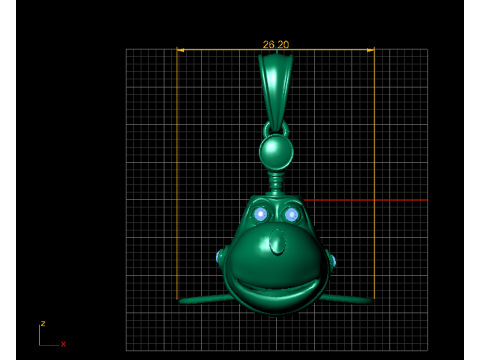Click the right blue gemstone eye

click(291, 215)
